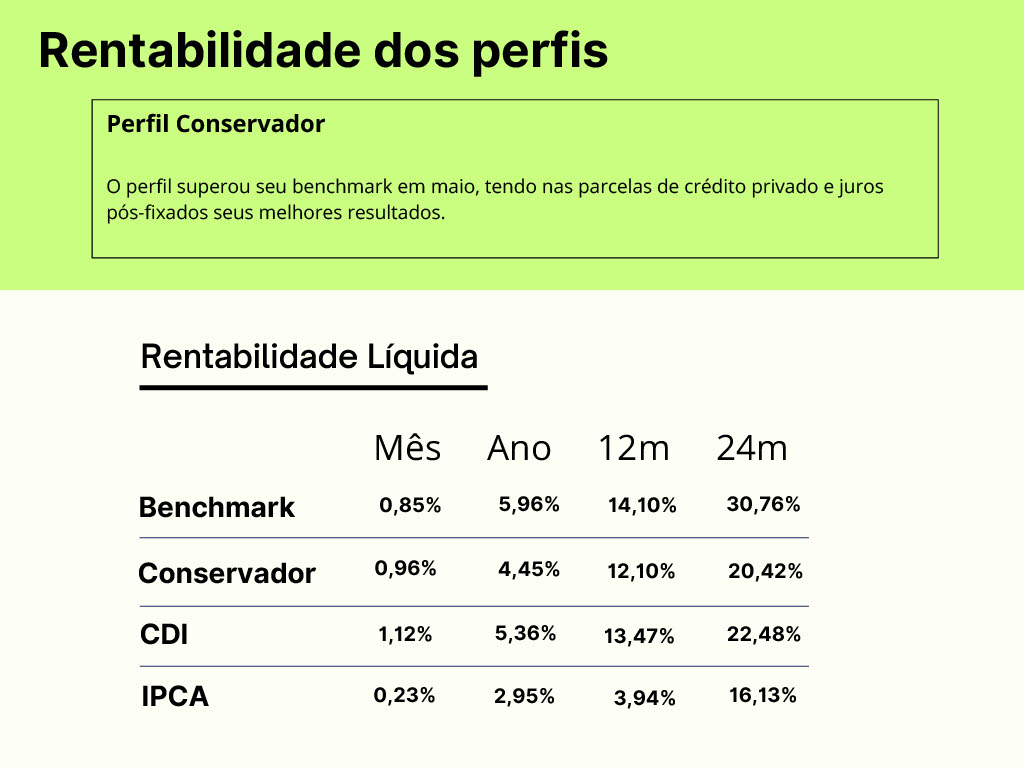Click the 'Rentabilidade dos perfis' title
The width and height of the screenshot is (1024, 769).
(x=323, y=50)
